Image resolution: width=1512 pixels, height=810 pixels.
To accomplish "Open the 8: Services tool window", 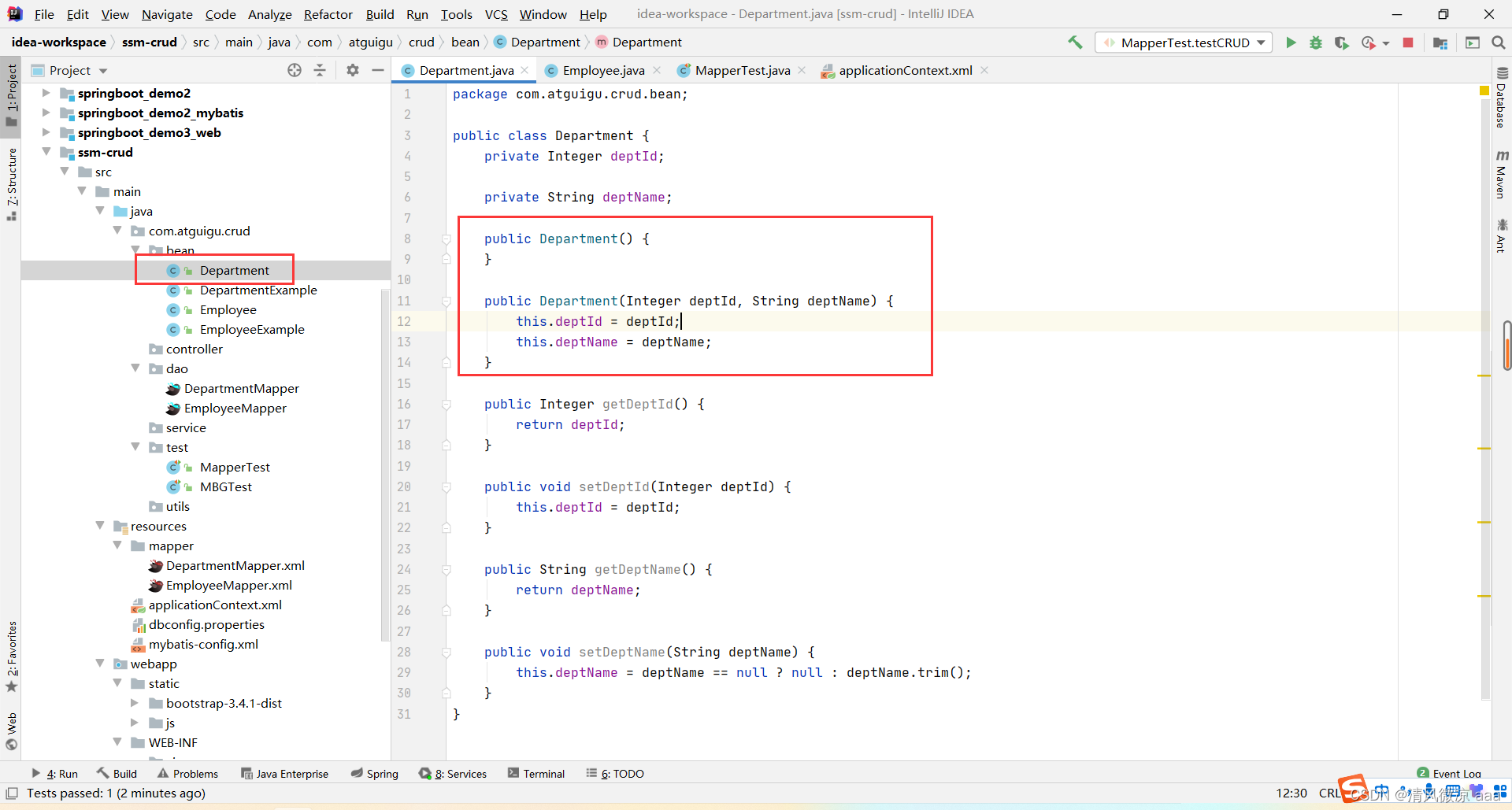I will (x=454, y=774).
